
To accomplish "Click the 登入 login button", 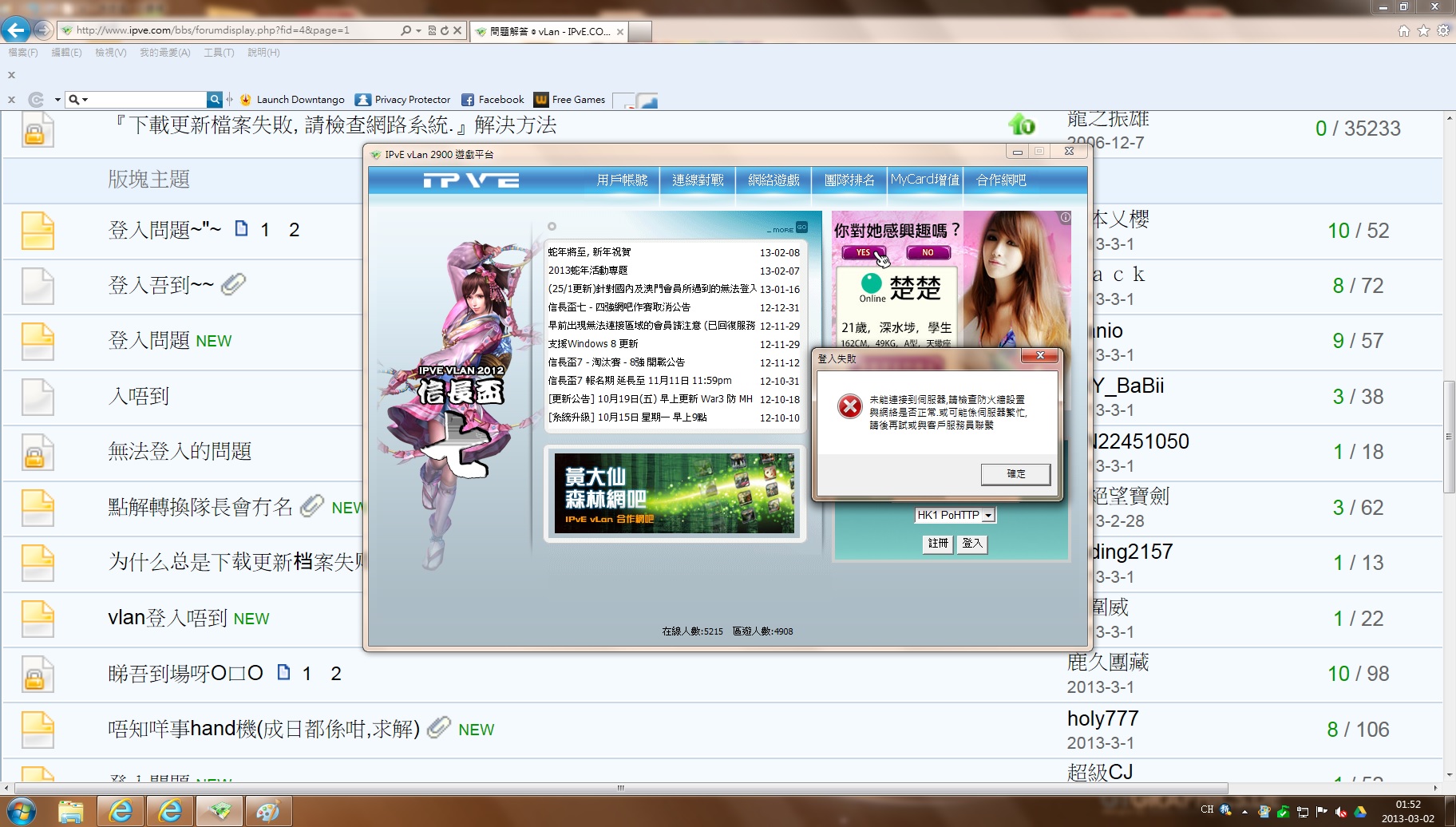I will 971,544.
